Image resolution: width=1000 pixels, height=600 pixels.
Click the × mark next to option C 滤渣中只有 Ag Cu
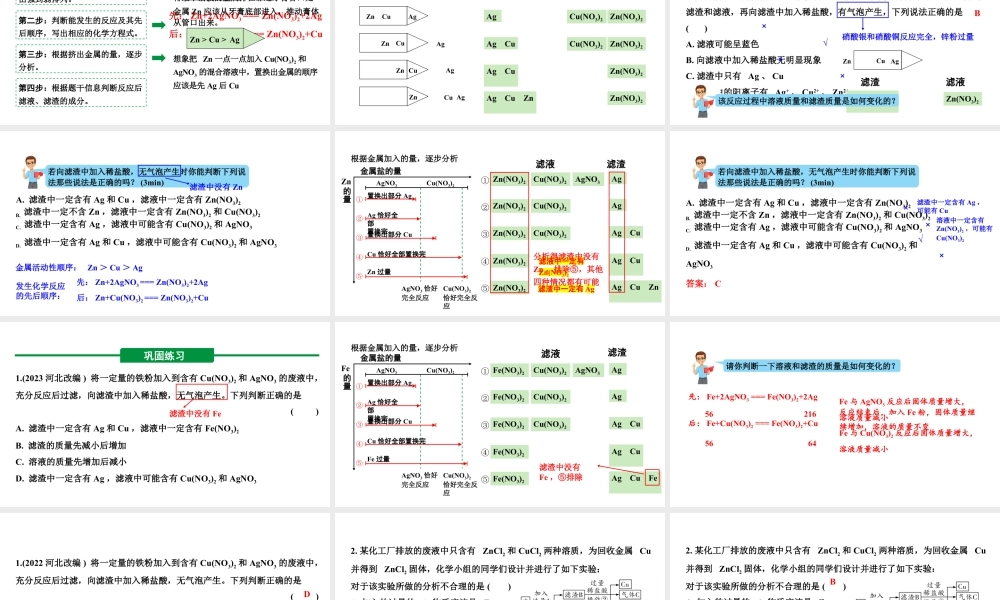tap(841, 76)
